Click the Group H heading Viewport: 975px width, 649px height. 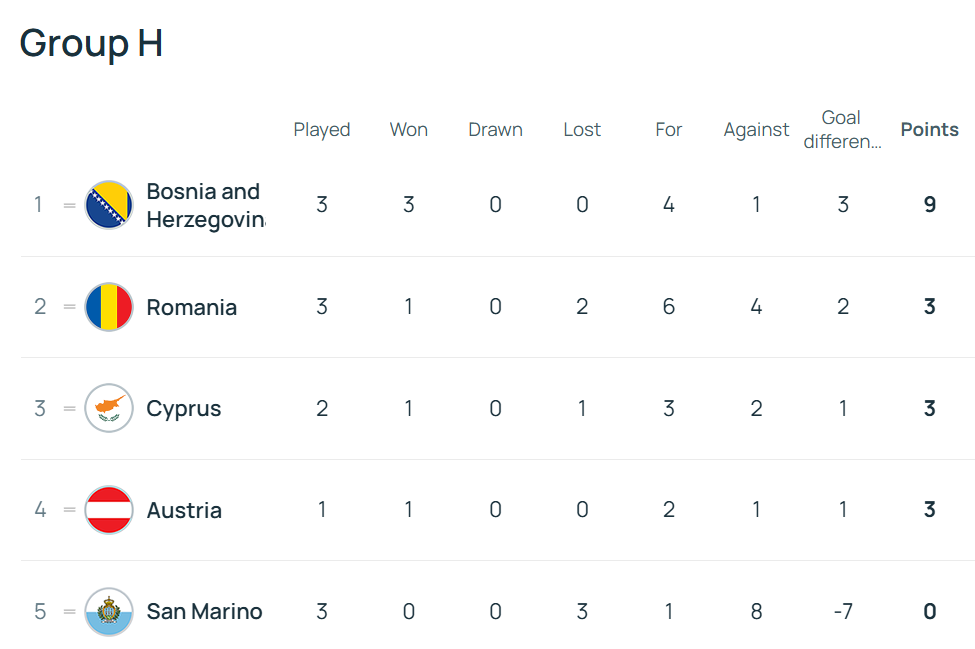(x=91, y=44)
